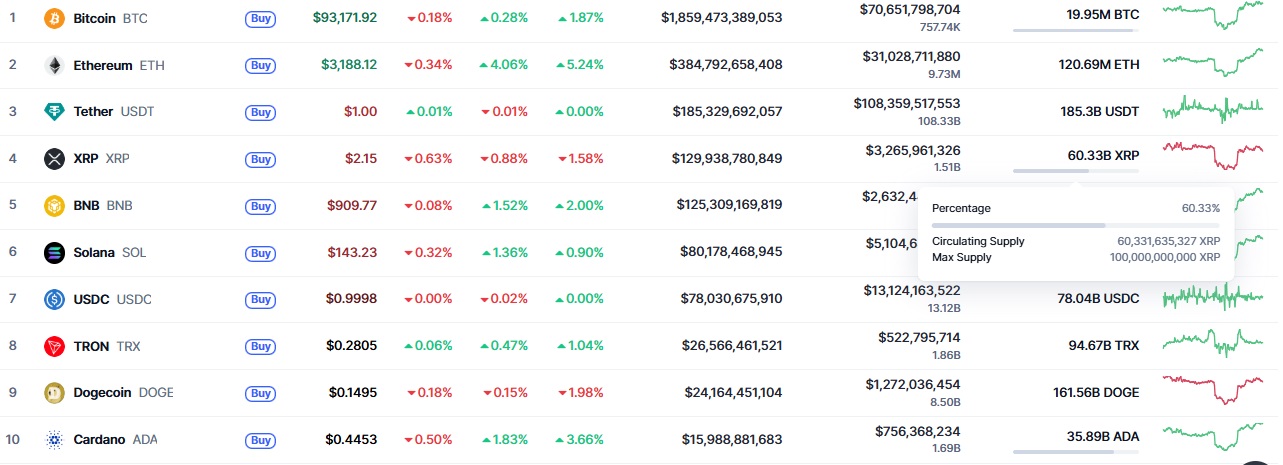This screenshot has width=1283, height=465.
Task: Click the Ethereum diamond logo icon
Action: coord(54,65)
